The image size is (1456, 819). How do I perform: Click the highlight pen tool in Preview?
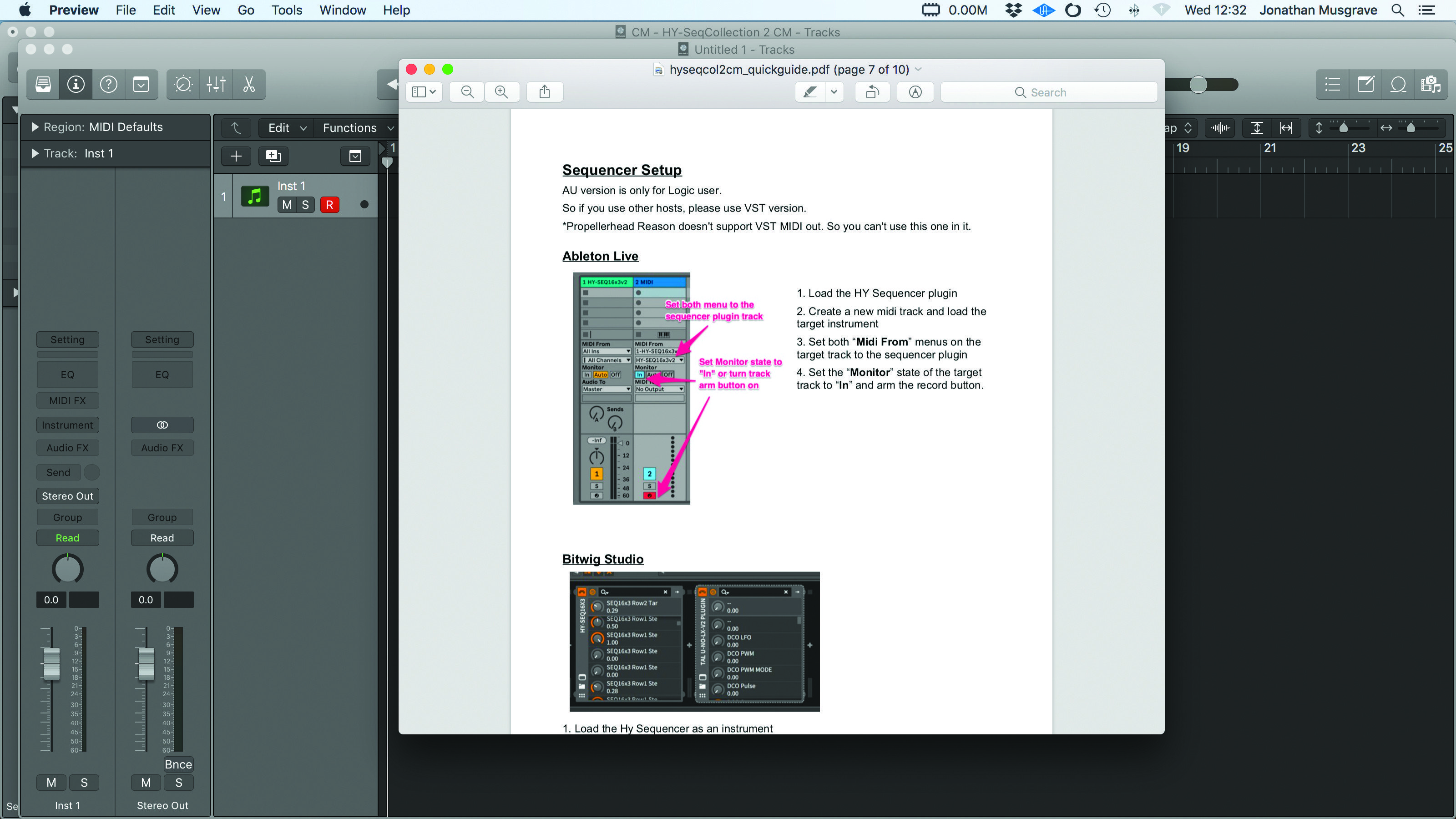coord(810,92)
